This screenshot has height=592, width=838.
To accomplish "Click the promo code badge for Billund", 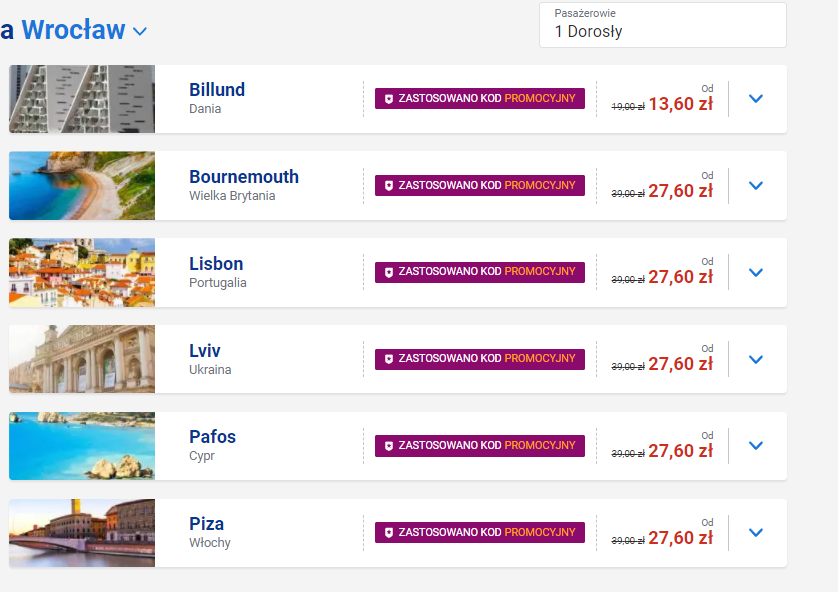I will 480,98.
